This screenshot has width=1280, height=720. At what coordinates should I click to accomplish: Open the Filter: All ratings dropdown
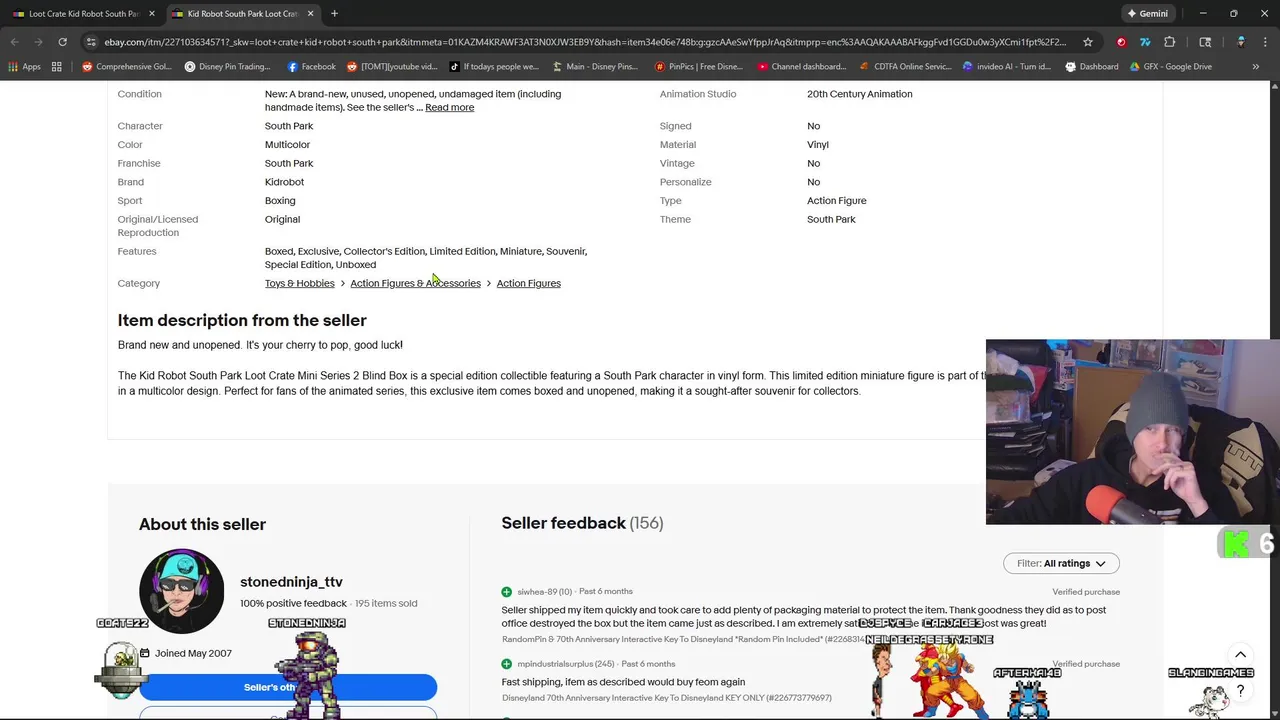pos(1061,563)
